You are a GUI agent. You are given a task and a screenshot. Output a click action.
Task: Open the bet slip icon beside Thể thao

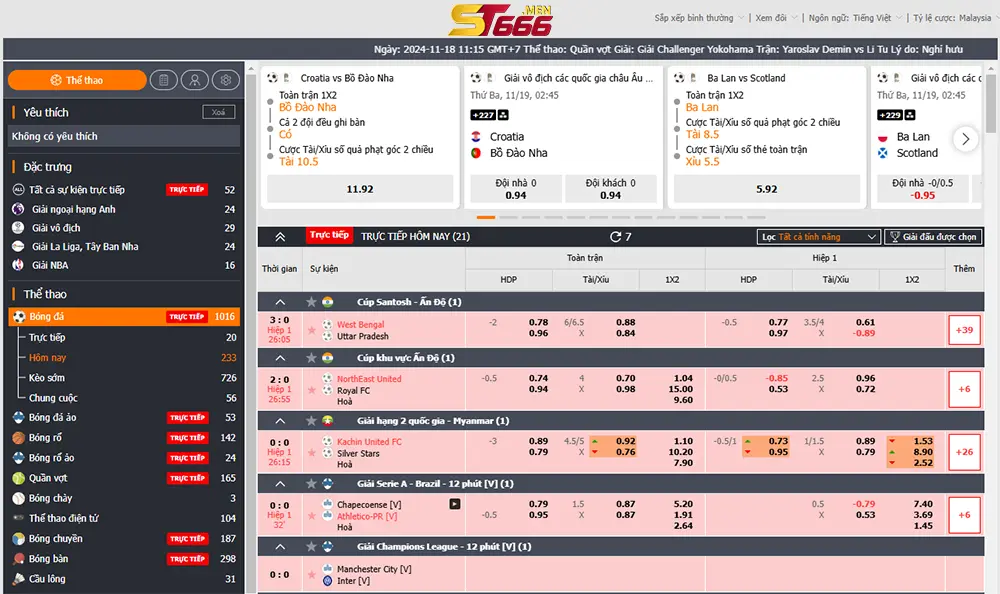click(x=164, y=80)
